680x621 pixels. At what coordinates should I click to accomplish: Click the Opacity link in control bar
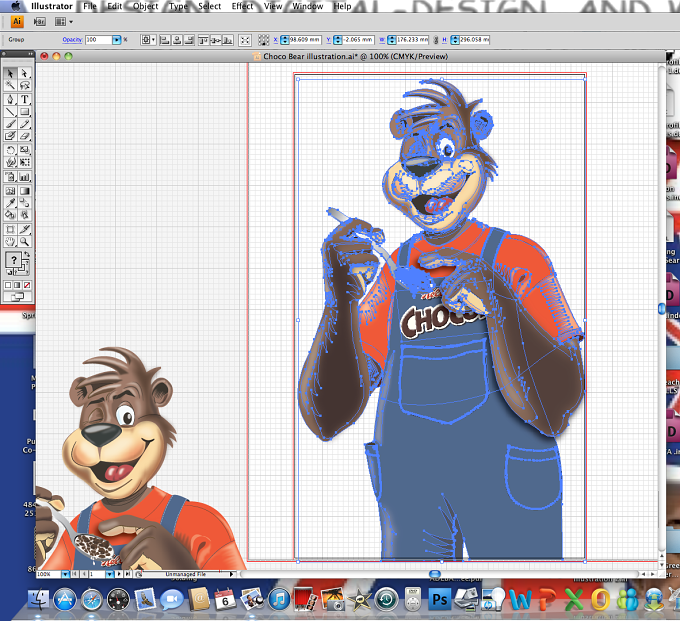coord(72,40)
